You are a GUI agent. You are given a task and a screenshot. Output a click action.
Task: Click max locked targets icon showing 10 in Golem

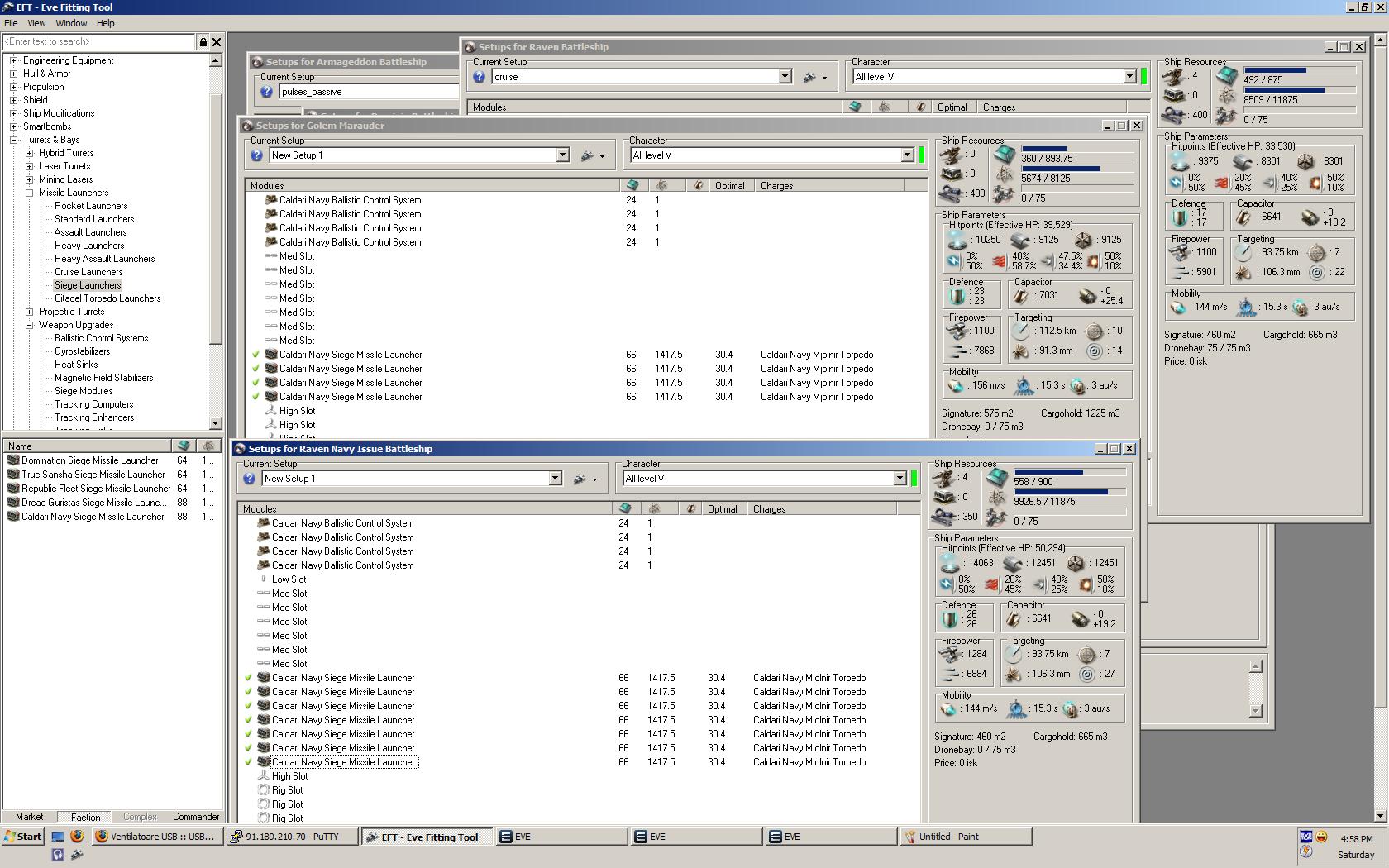(1095, 331)
